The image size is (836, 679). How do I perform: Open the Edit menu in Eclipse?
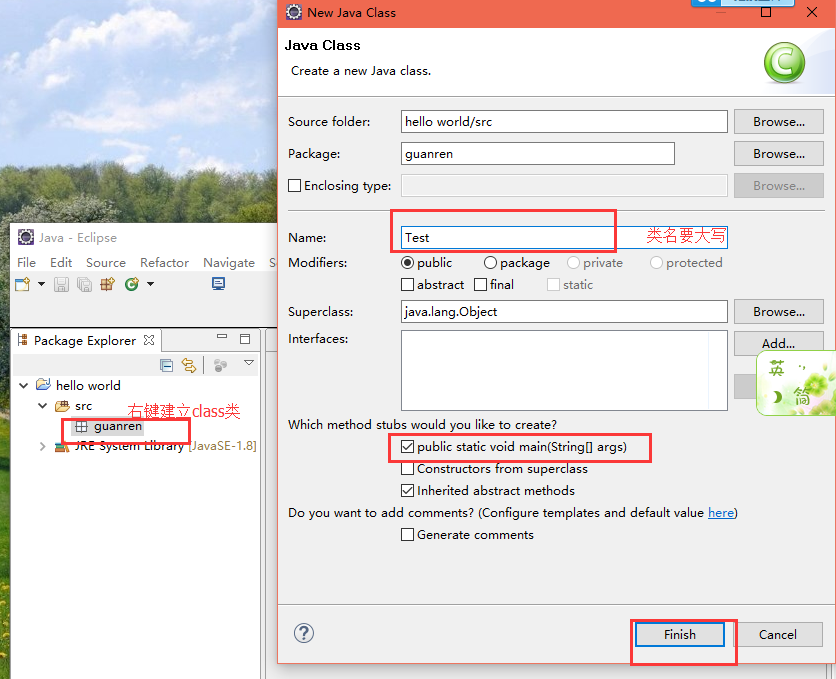point(61,263)
